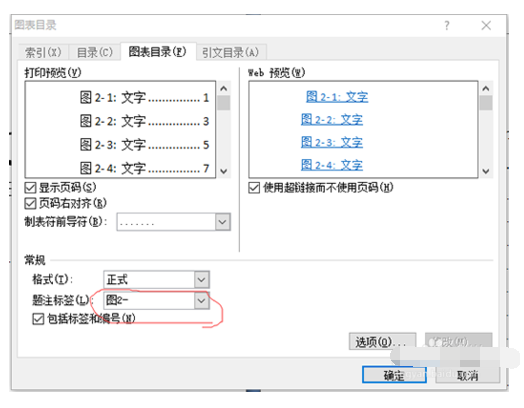Click the 题注标签 field showing 图2-
524x408 pixels.
pos(149,300)
